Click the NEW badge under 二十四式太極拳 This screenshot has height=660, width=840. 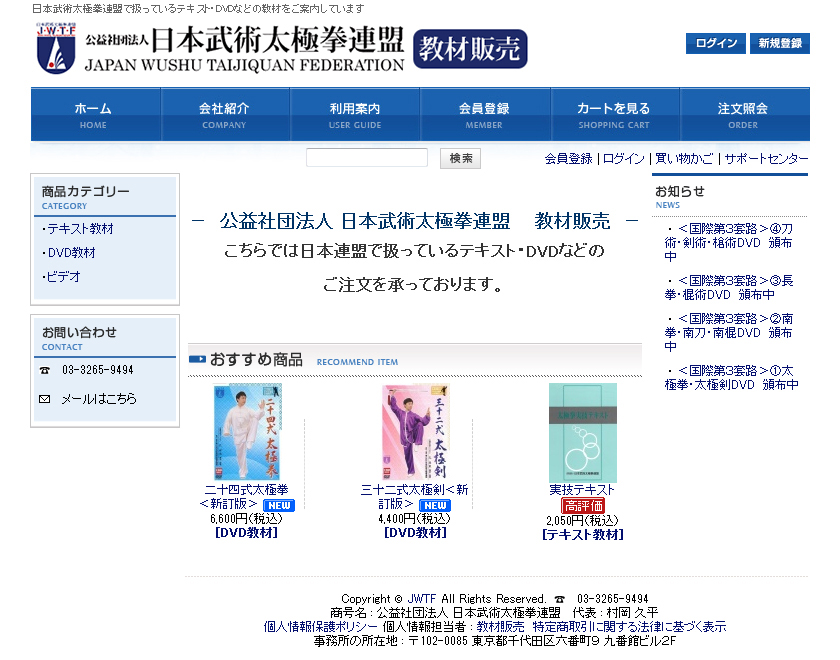(x=279, y=505)
